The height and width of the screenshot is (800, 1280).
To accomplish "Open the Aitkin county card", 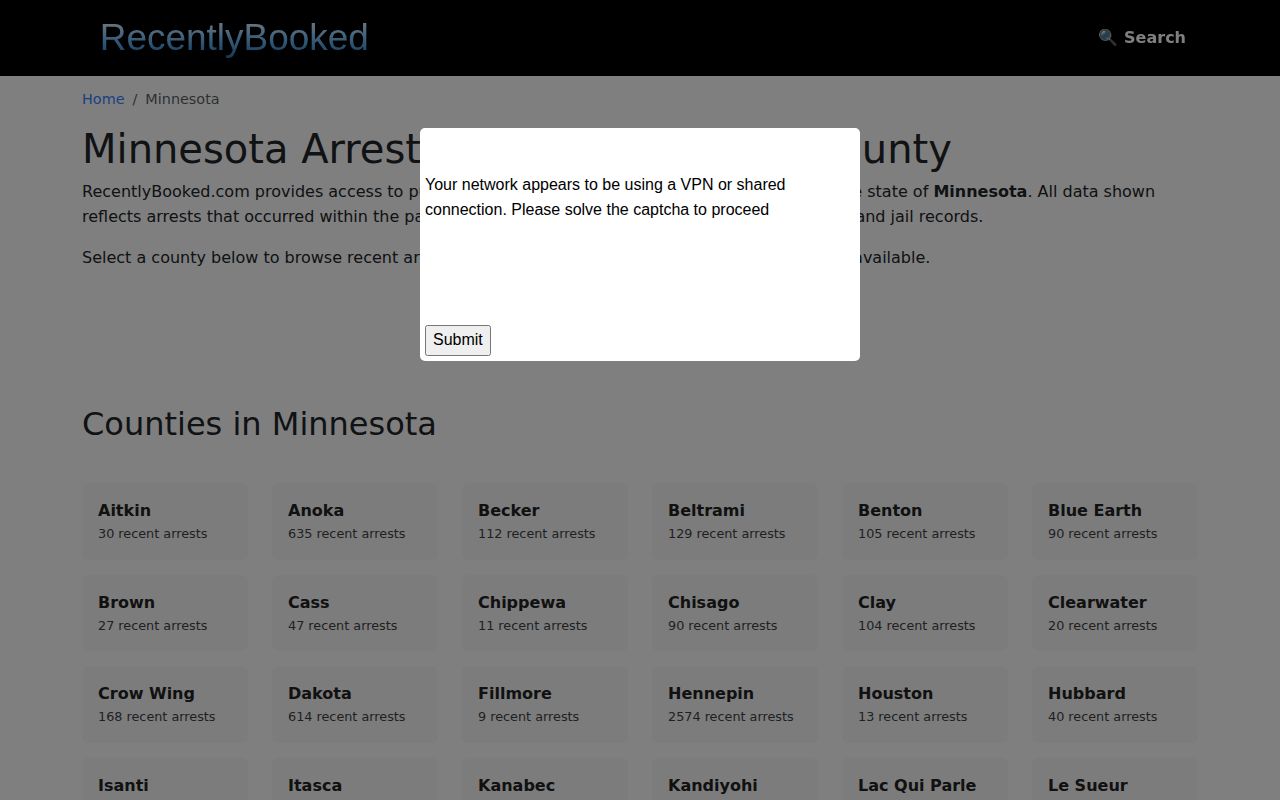I will (165, 520).
